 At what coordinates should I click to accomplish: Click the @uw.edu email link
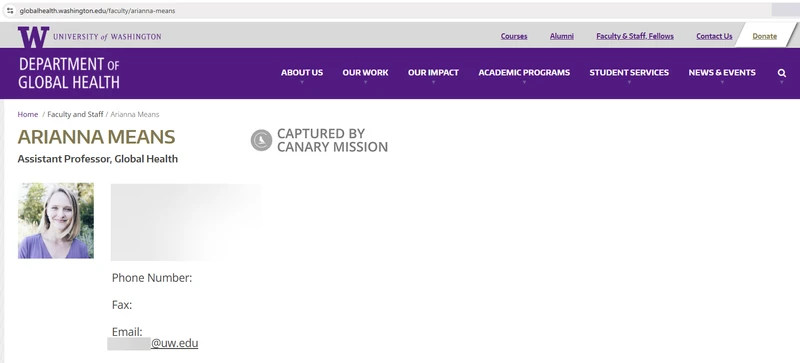[174, 343]
